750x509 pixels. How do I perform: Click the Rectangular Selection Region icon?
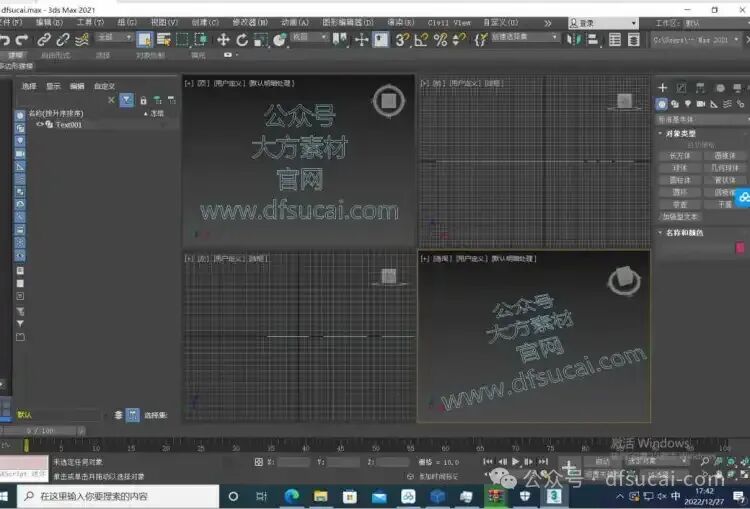click(182, 40)
